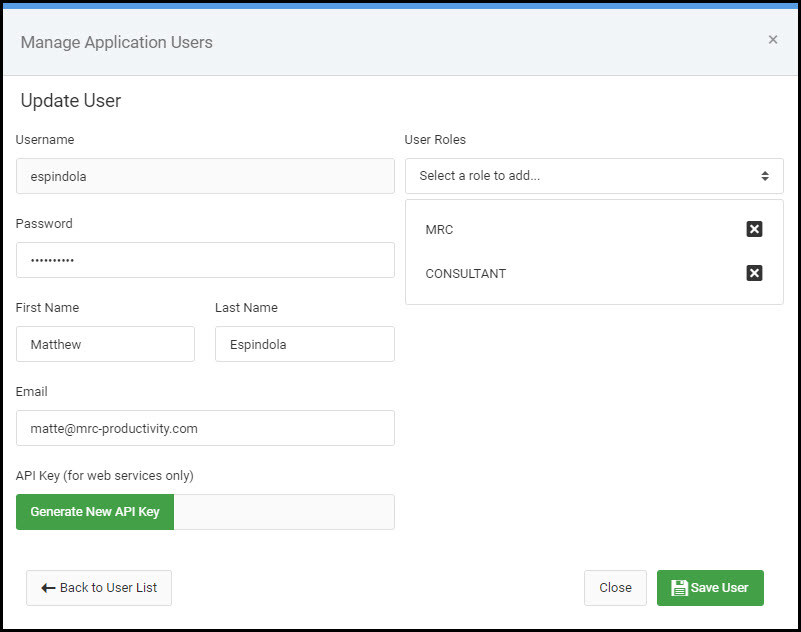Click the Email field with matte@mrc-productivity.com
Screen dimensions: 801x632
tap(205, 428)
